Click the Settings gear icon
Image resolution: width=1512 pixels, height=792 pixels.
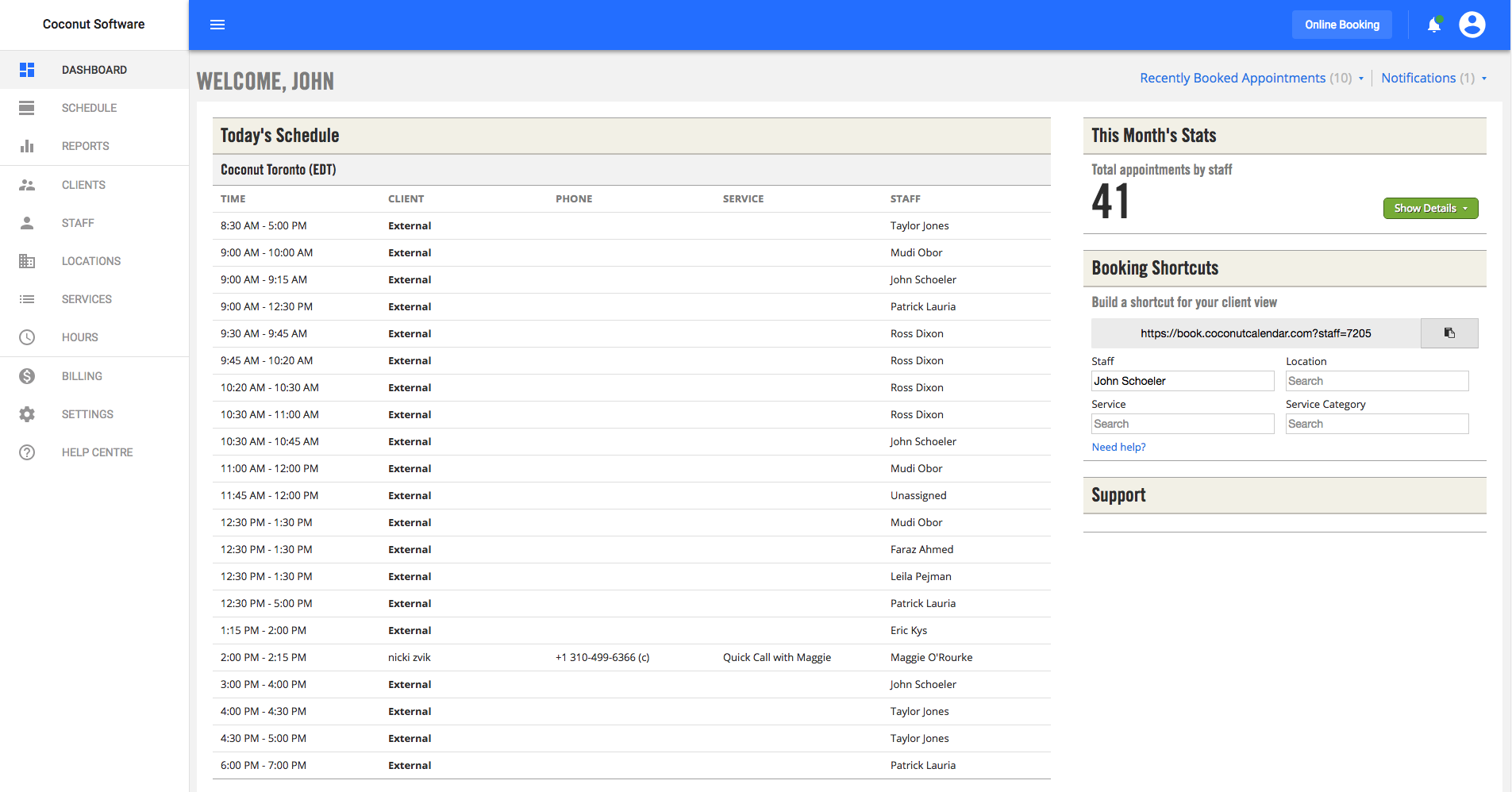click(27, 414)
